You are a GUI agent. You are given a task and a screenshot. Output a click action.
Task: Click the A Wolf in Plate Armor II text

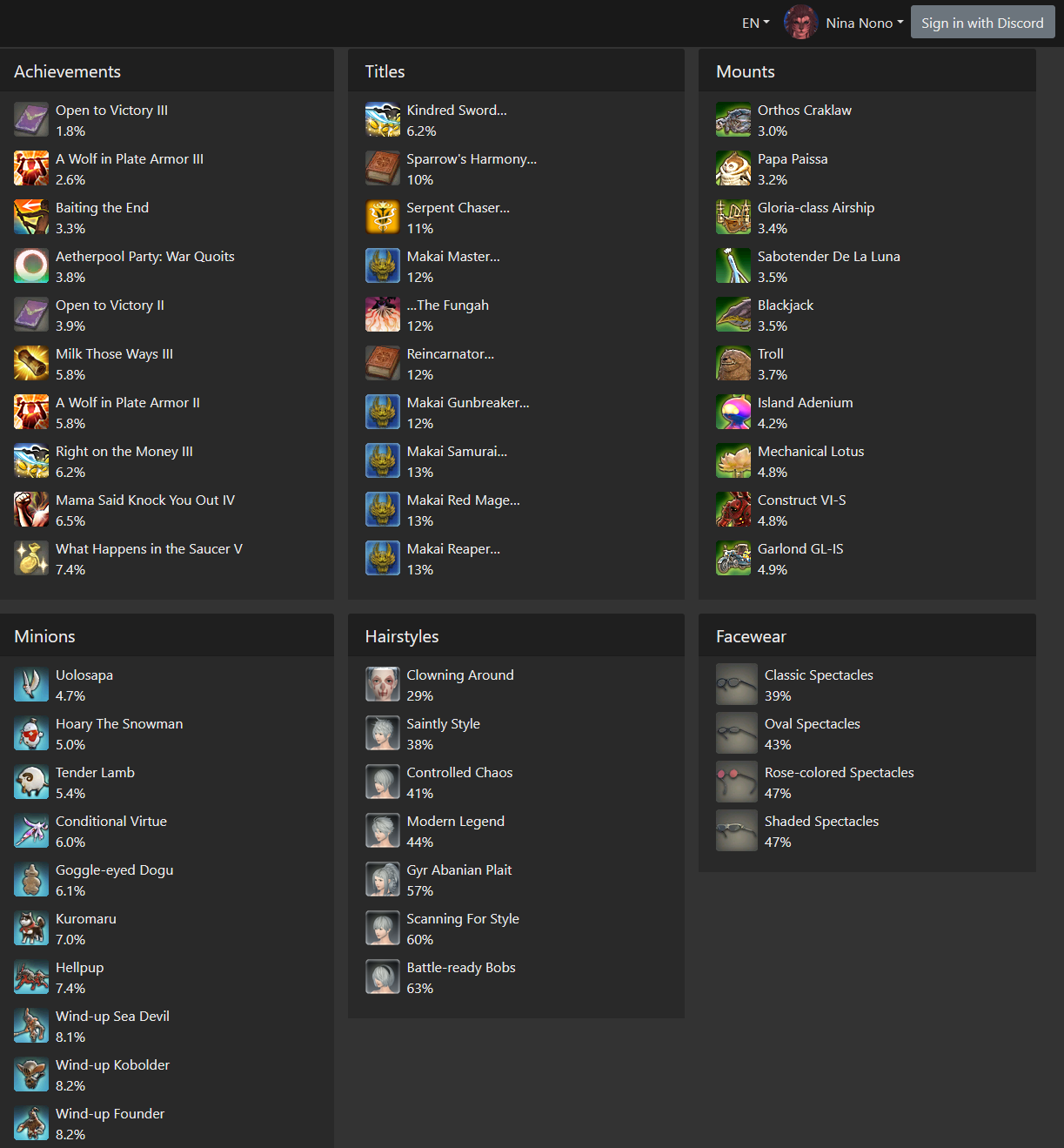coord(128,403)
